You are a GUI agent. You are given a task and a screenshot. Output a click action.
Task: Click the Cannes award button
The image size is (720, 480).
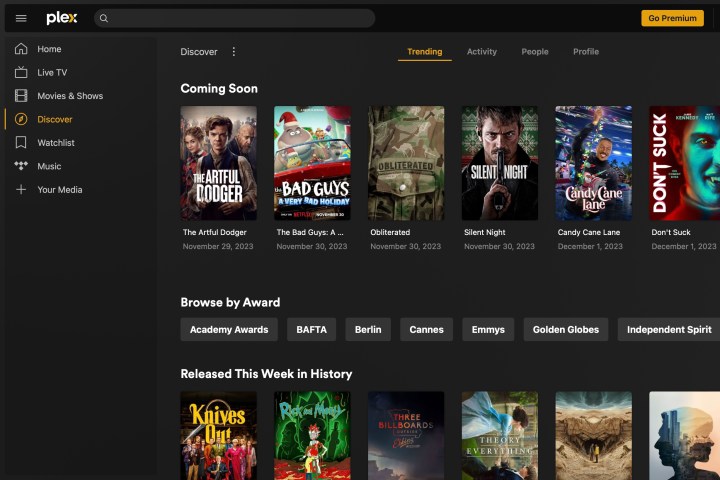point(426,330)
